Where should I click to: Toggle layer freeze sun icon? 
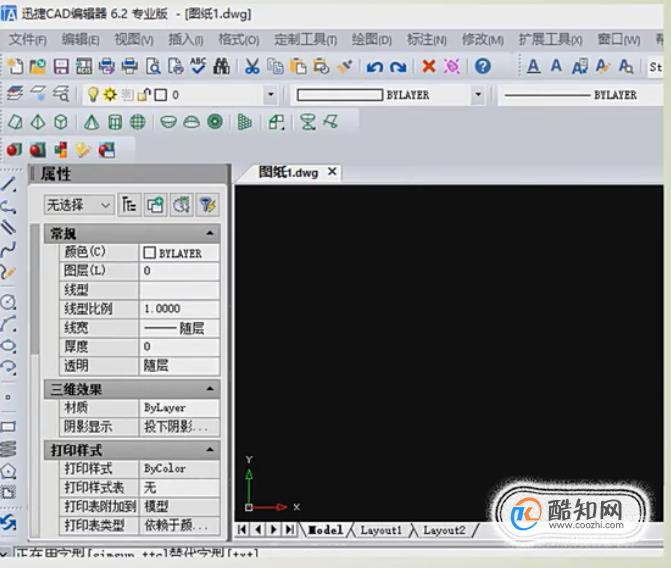(x=110, y=94)
